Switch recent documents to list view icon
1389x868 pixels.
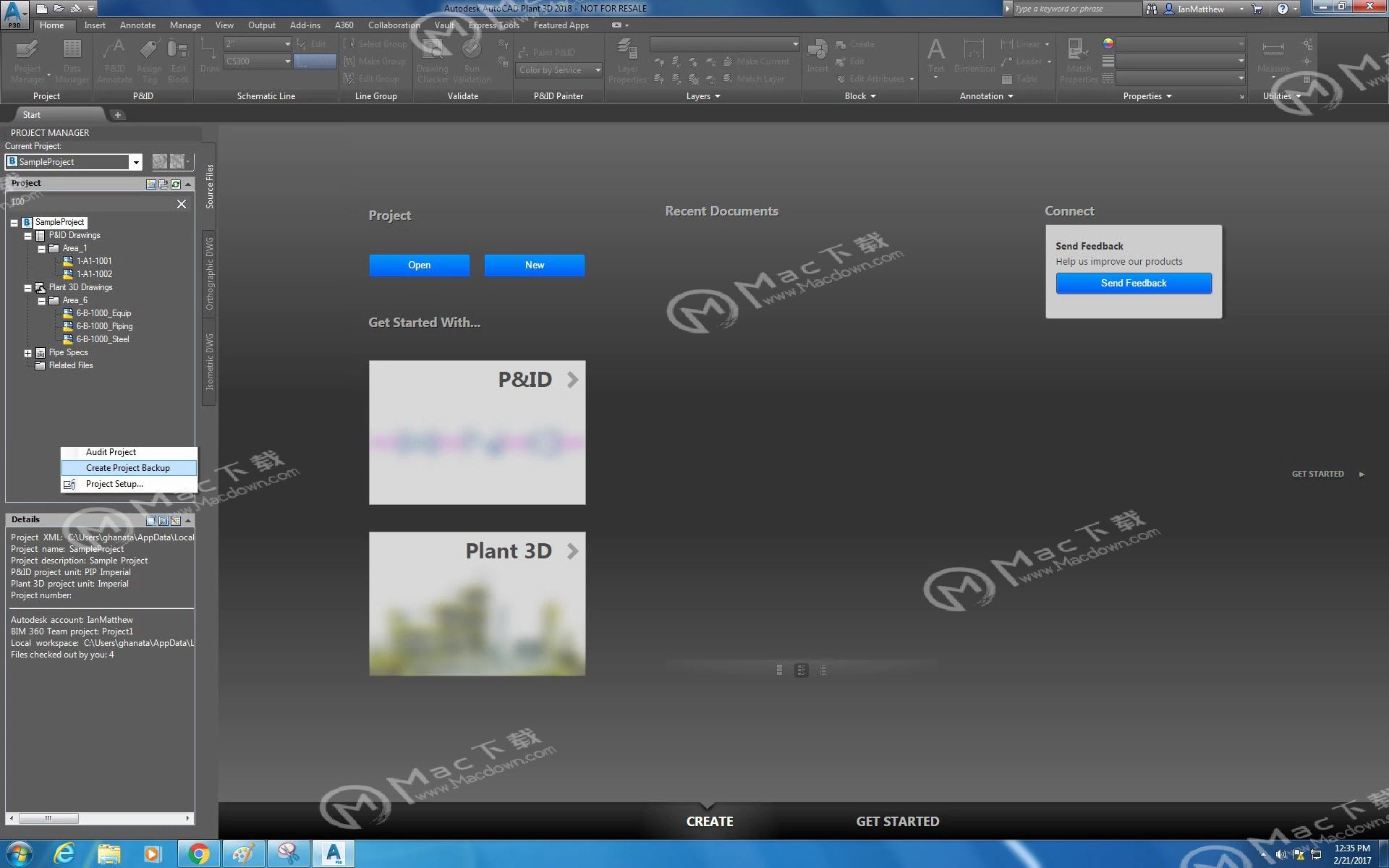point(779,670)
